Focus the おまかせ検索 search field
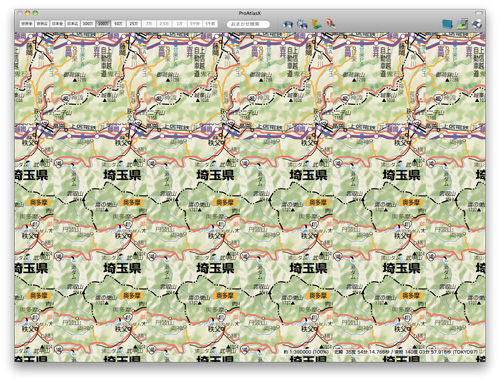500x382 pixels. [x=248, y=24]
